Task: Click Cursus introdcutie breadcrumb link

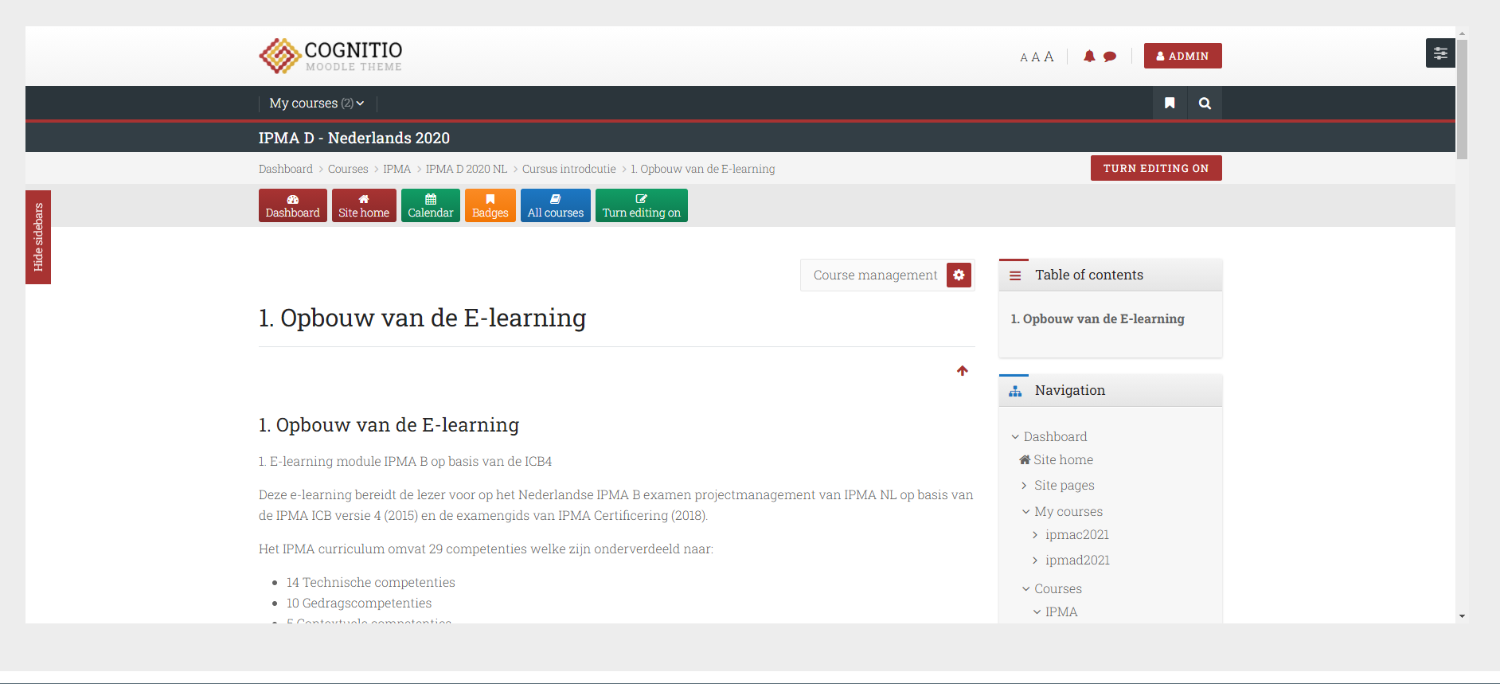Action: tap(568, 169)
